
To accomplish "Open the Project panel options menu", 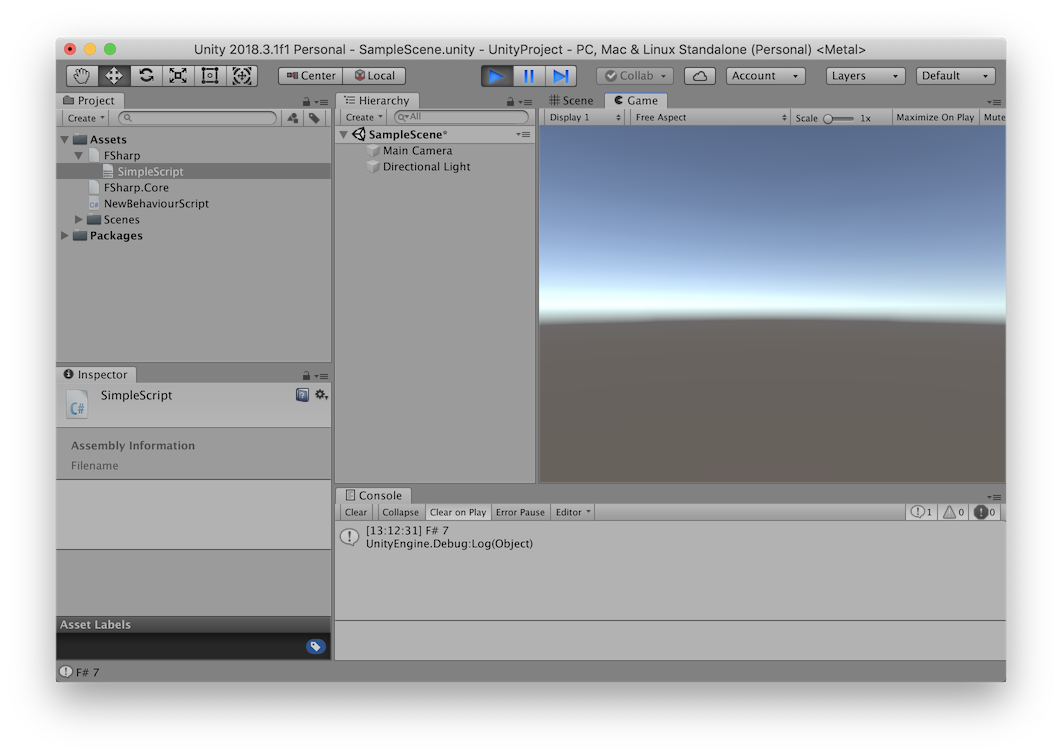I will 321,102.
